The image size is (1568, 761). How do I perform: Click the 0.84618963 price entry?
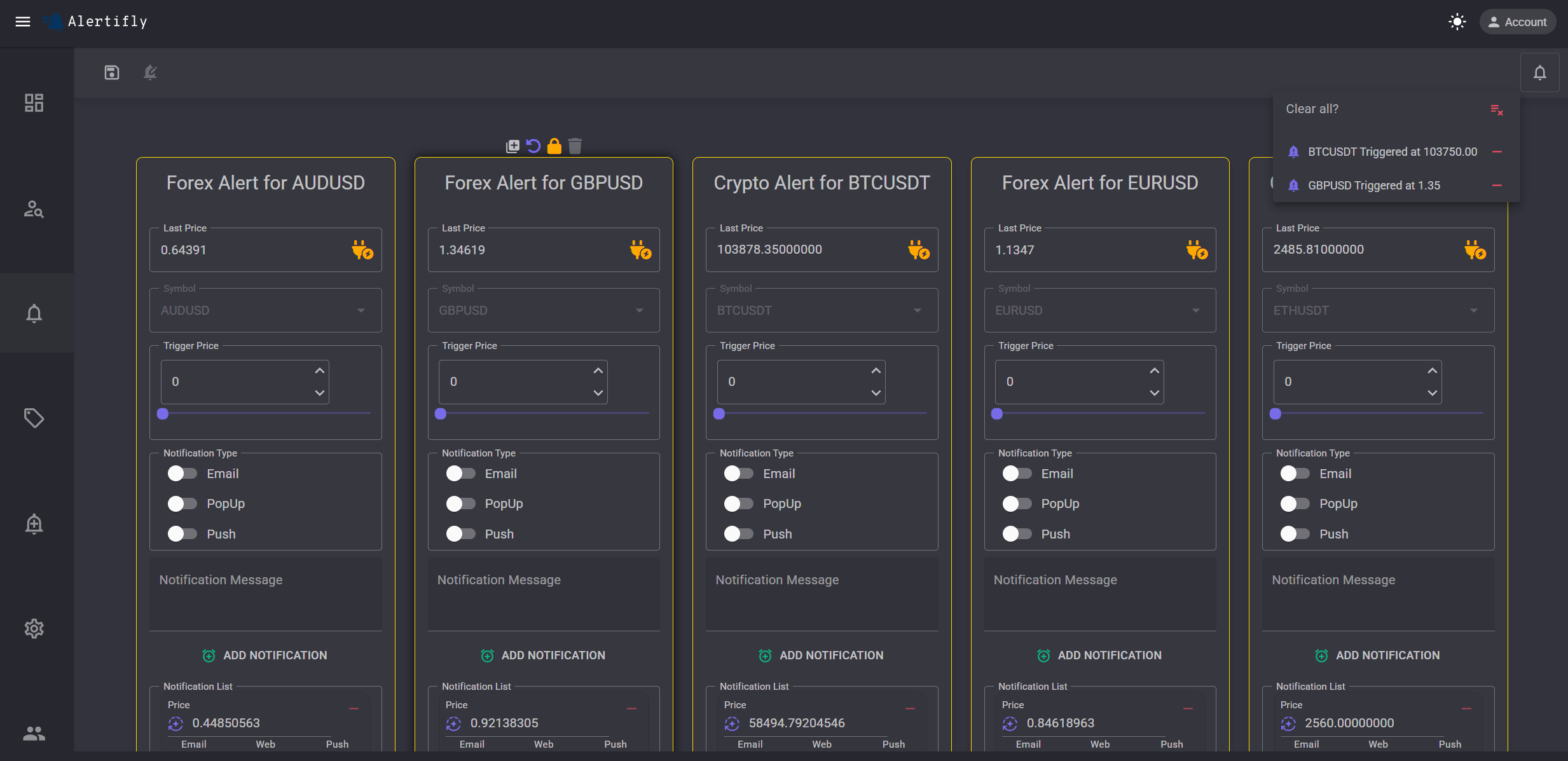pyautogui.click(x=1061, y=723)
